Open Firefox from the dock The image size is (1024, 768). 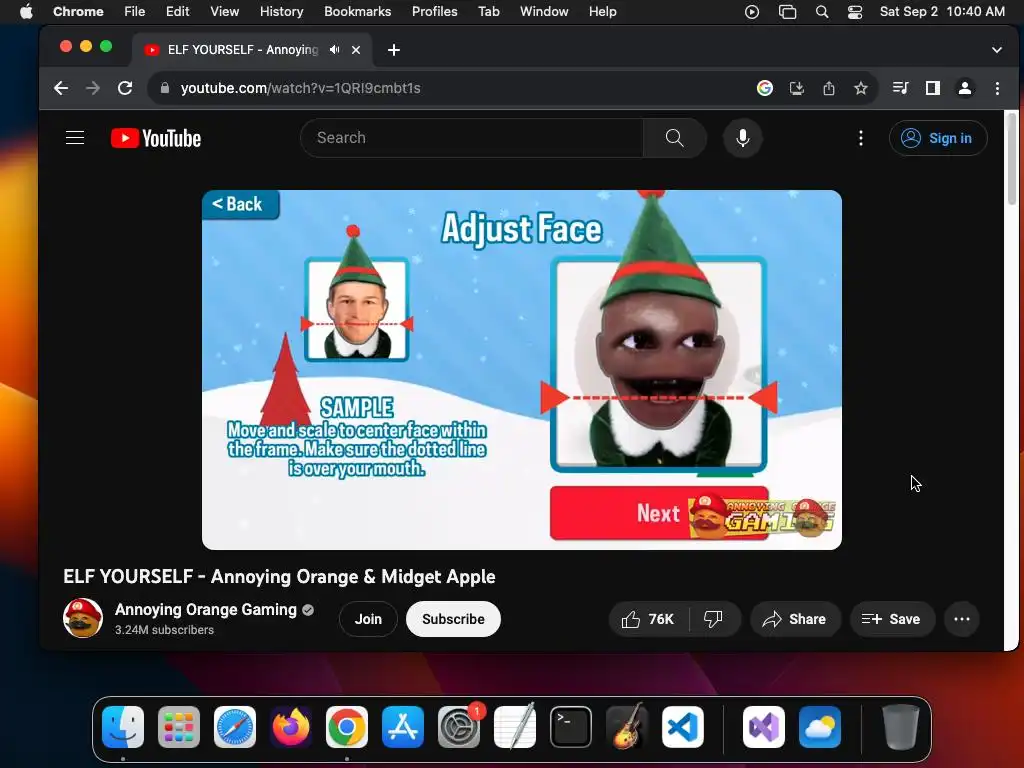click(291, 727)
